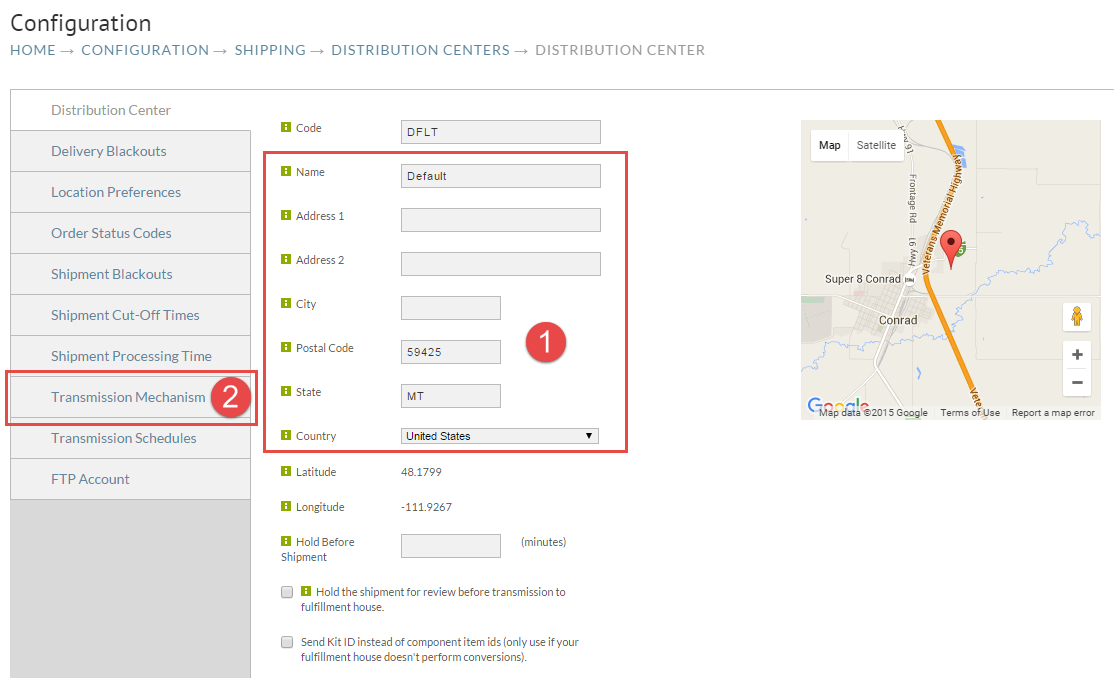
Task: Click the info icon beside Postal Code
Action: click(x=286, y=348)
